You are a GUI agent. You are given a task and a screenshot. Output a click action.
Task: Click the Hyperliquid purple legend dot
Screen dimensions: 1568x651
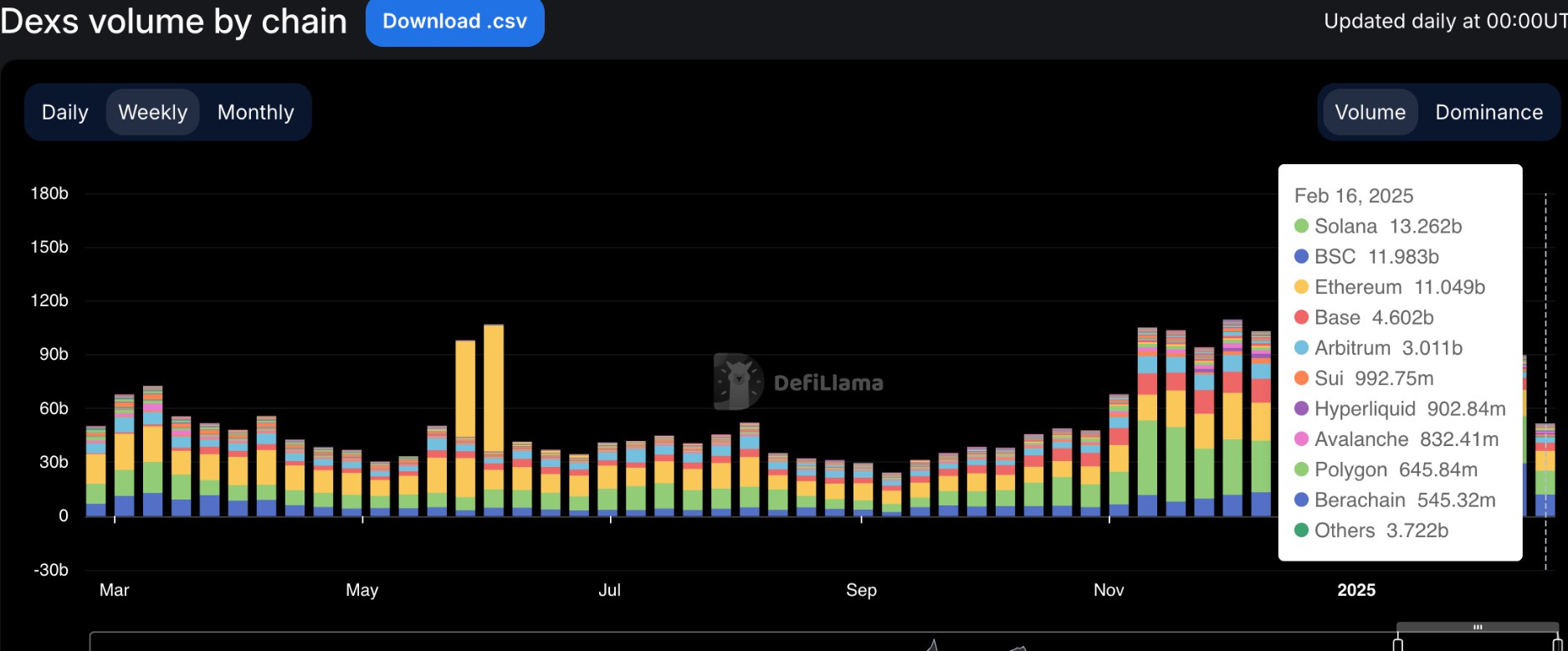1301,408
